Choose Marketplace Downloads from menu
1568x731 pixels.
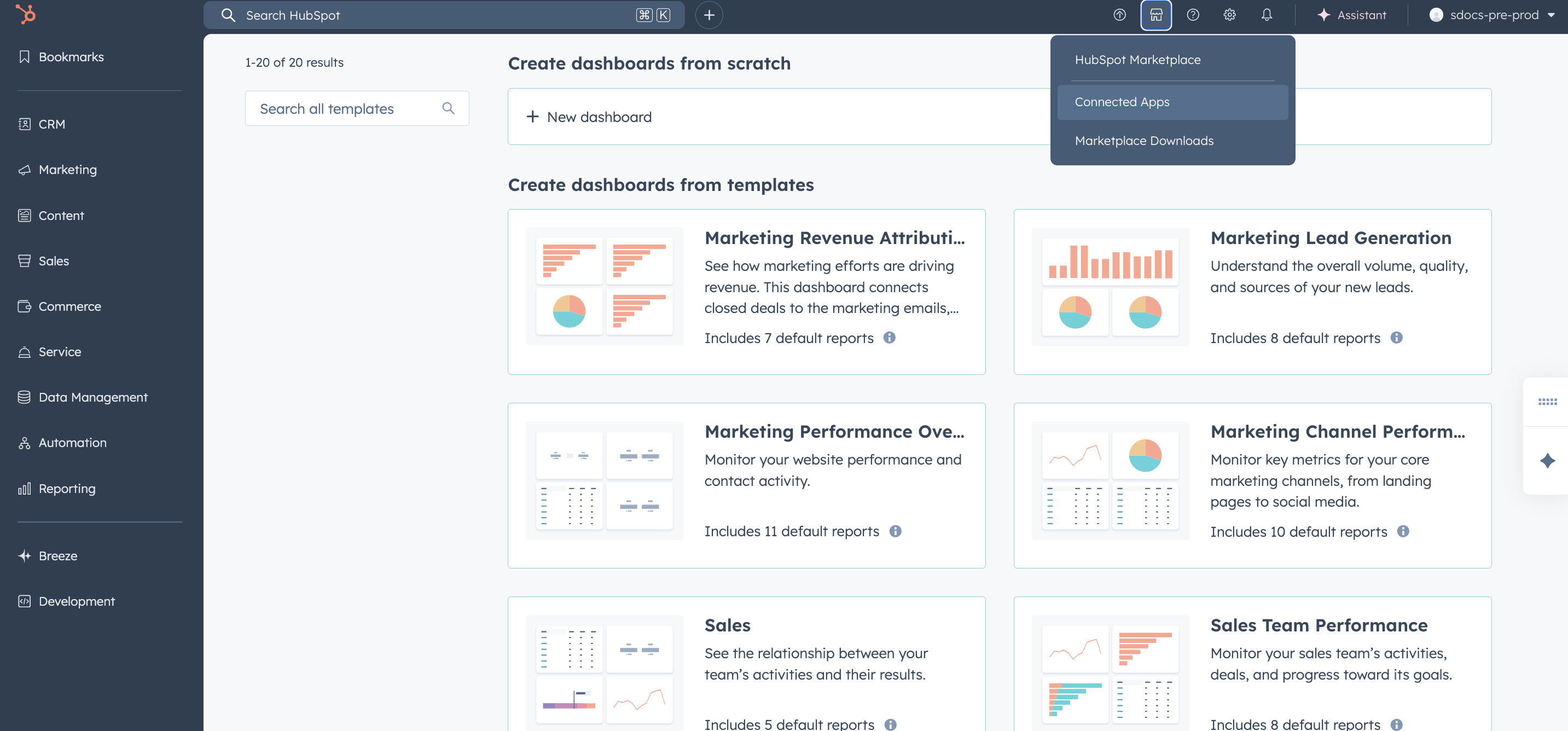click(1143, 141)
